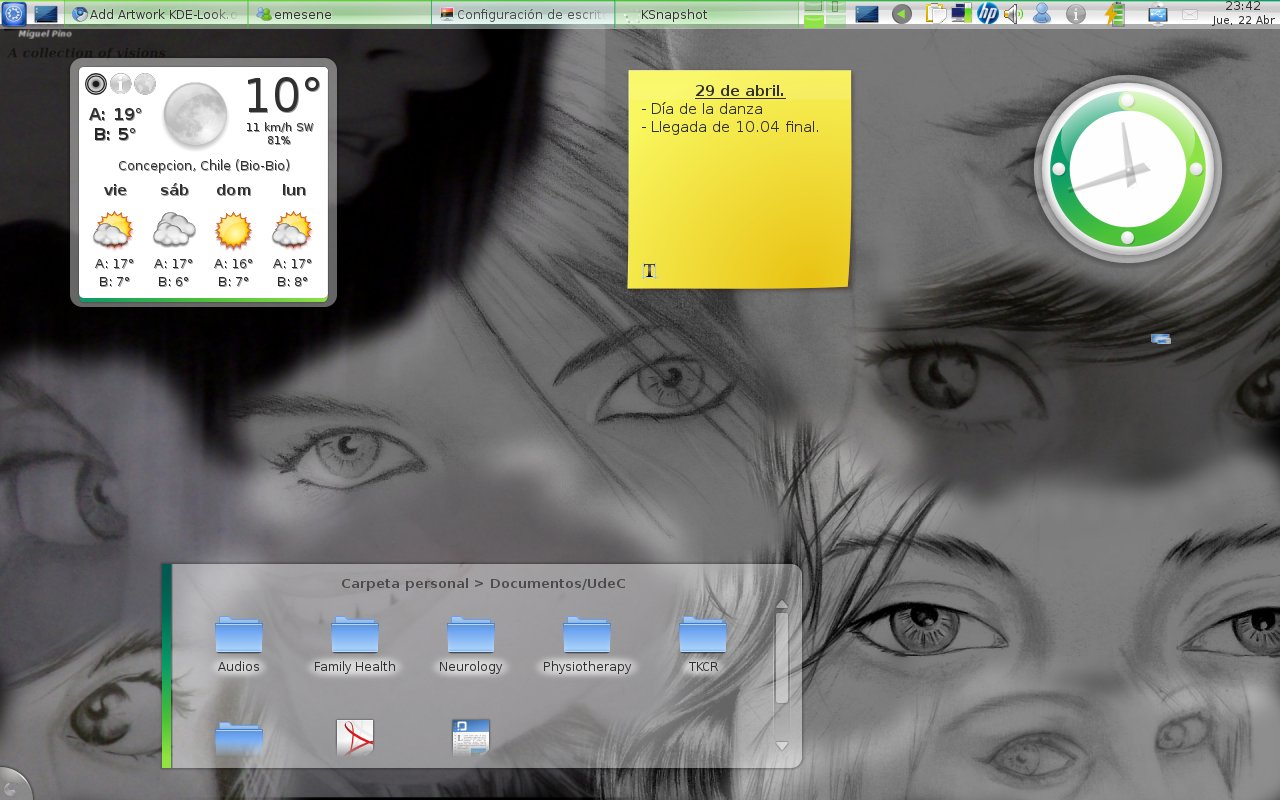
Task: Open the clipboard (Klipper) tray icon
Action: 935,14
